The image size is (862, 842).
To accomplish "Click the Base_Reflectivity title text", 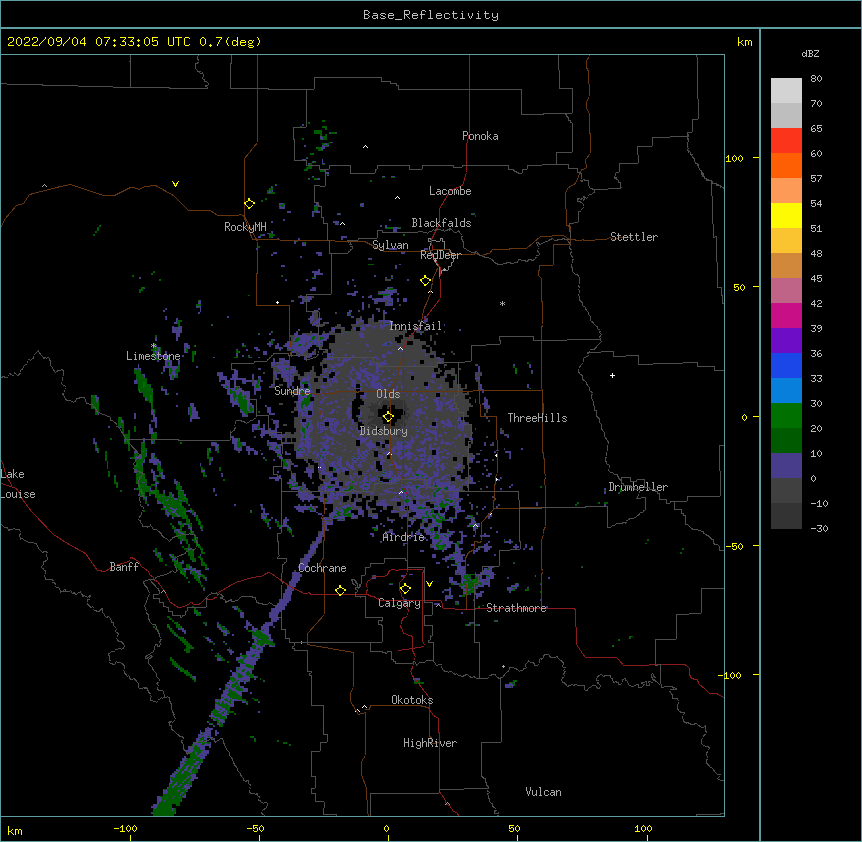I will tap(431, 15).
